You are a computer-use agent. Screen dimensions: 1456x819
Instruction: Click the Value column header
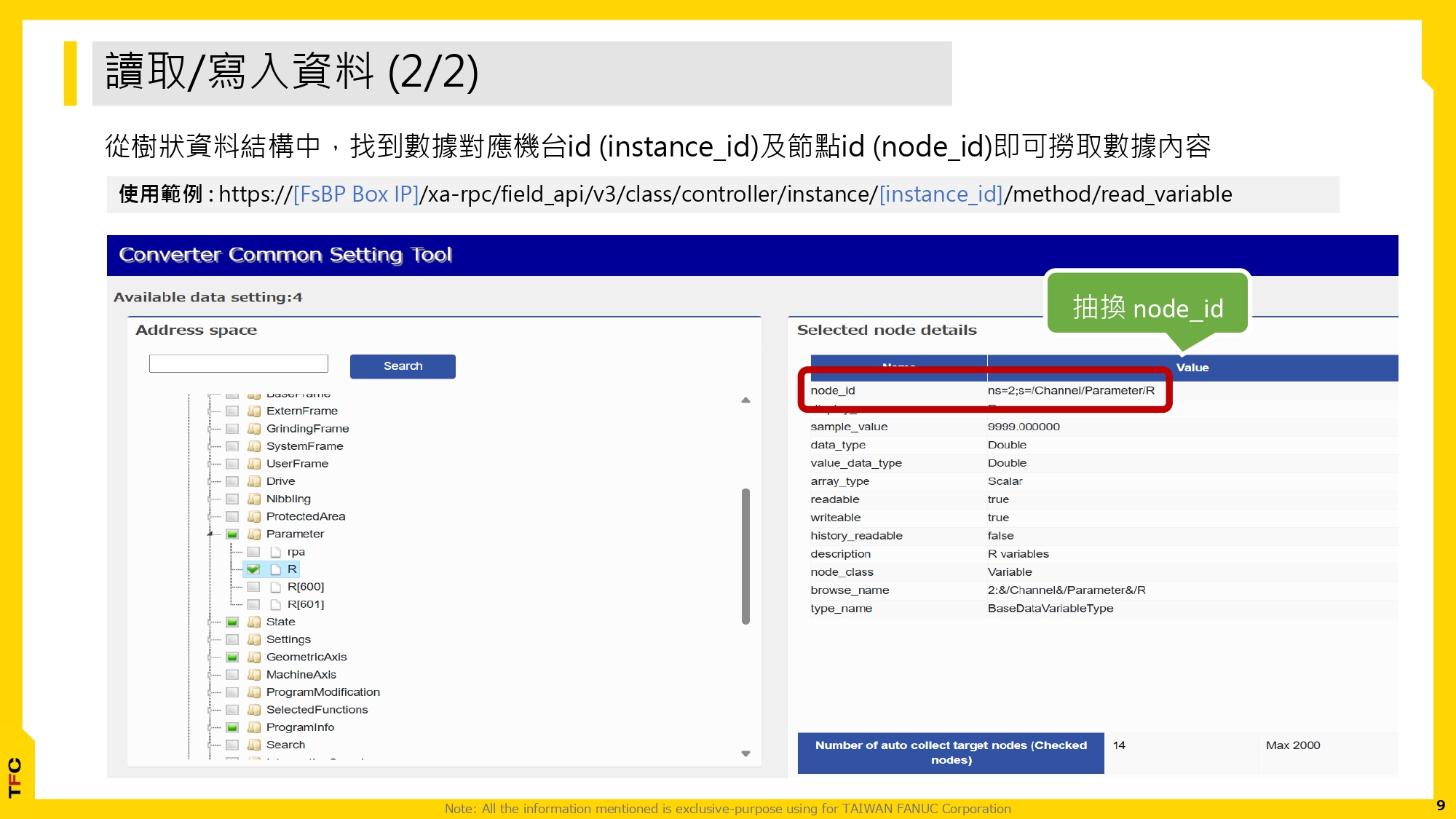[x=1192, y=368]
